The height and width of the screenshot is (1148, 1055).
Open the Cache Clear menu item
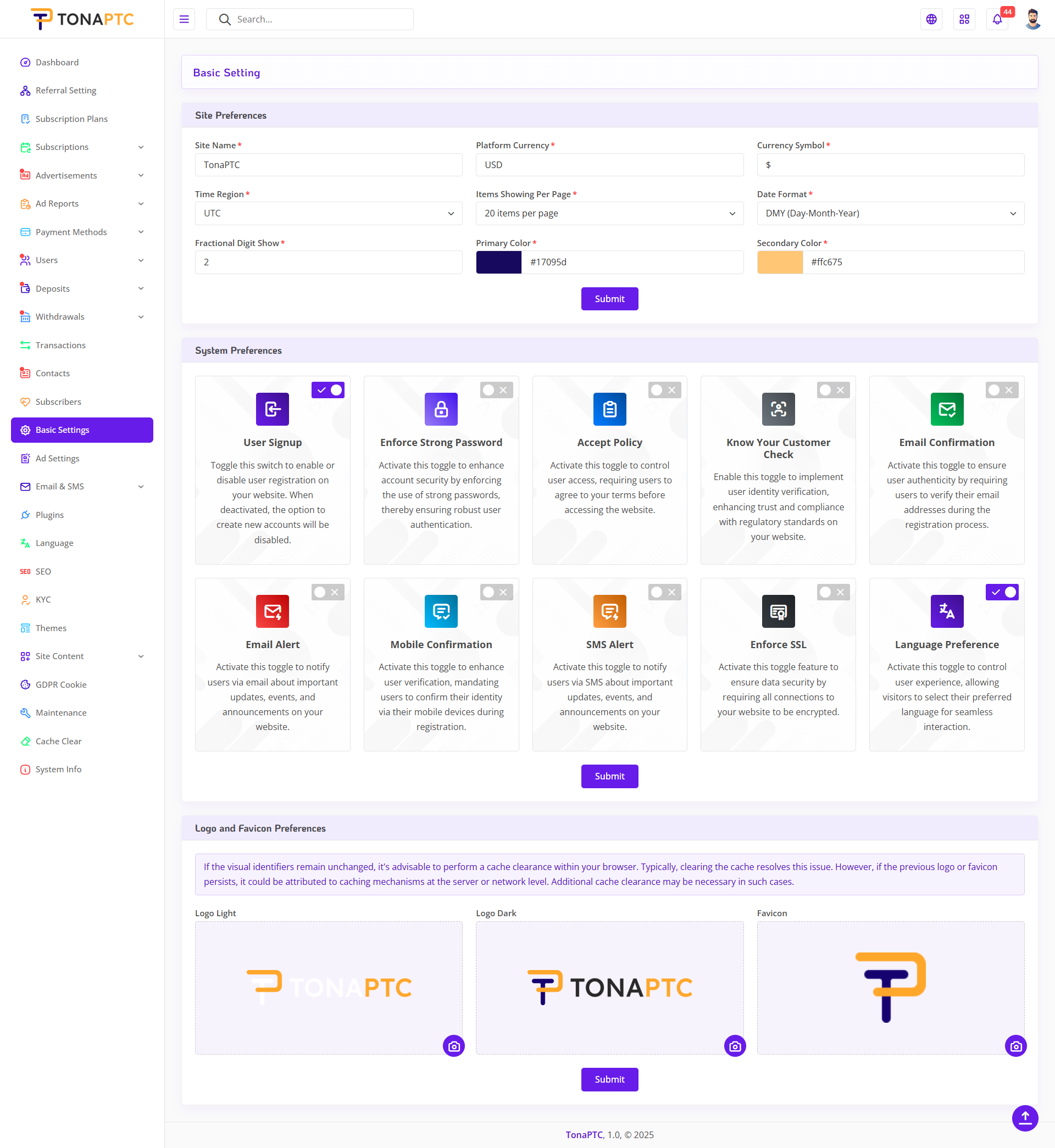tap(58, 740)
